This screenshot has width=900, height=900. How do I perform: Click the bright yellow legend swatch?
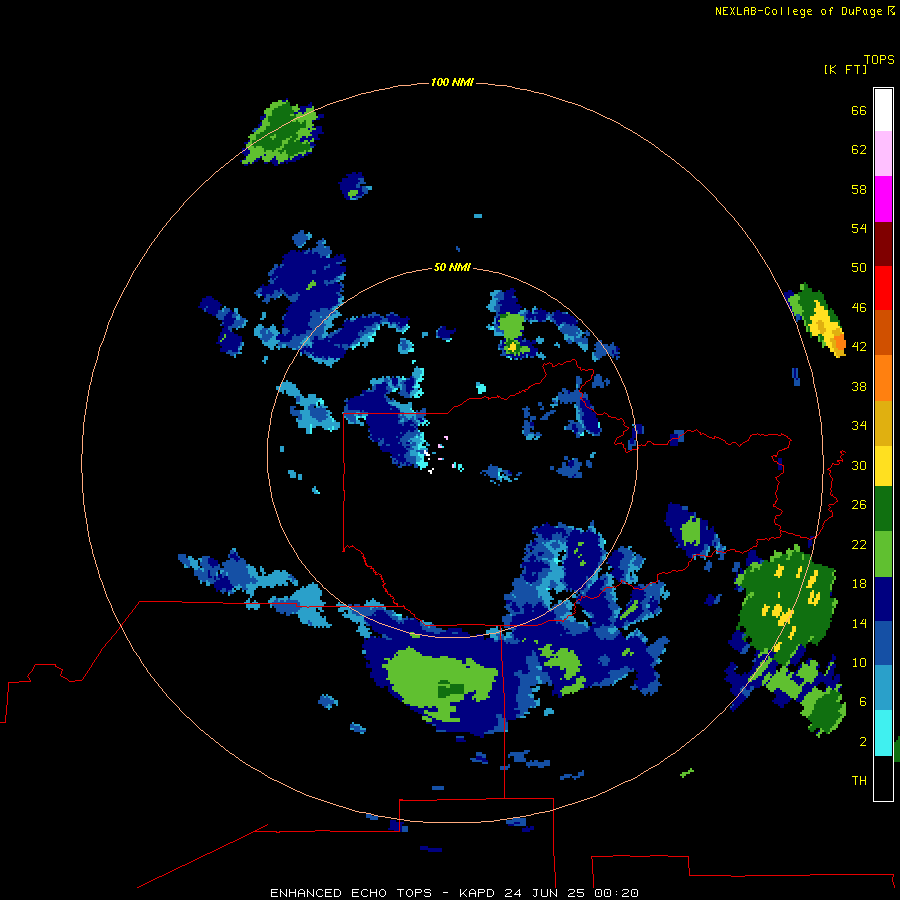[x=883, y=466]
